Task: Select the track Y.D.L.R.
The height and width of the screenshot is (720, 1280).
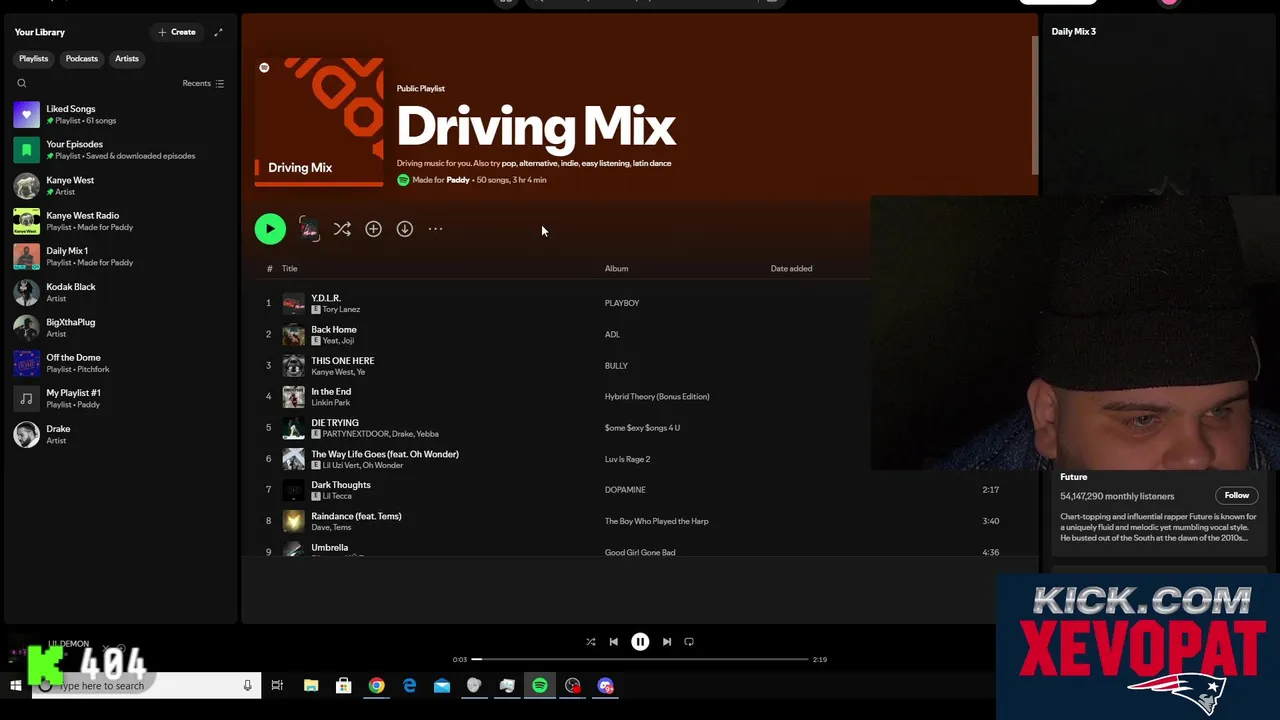Action: click(x=326, y=298)
